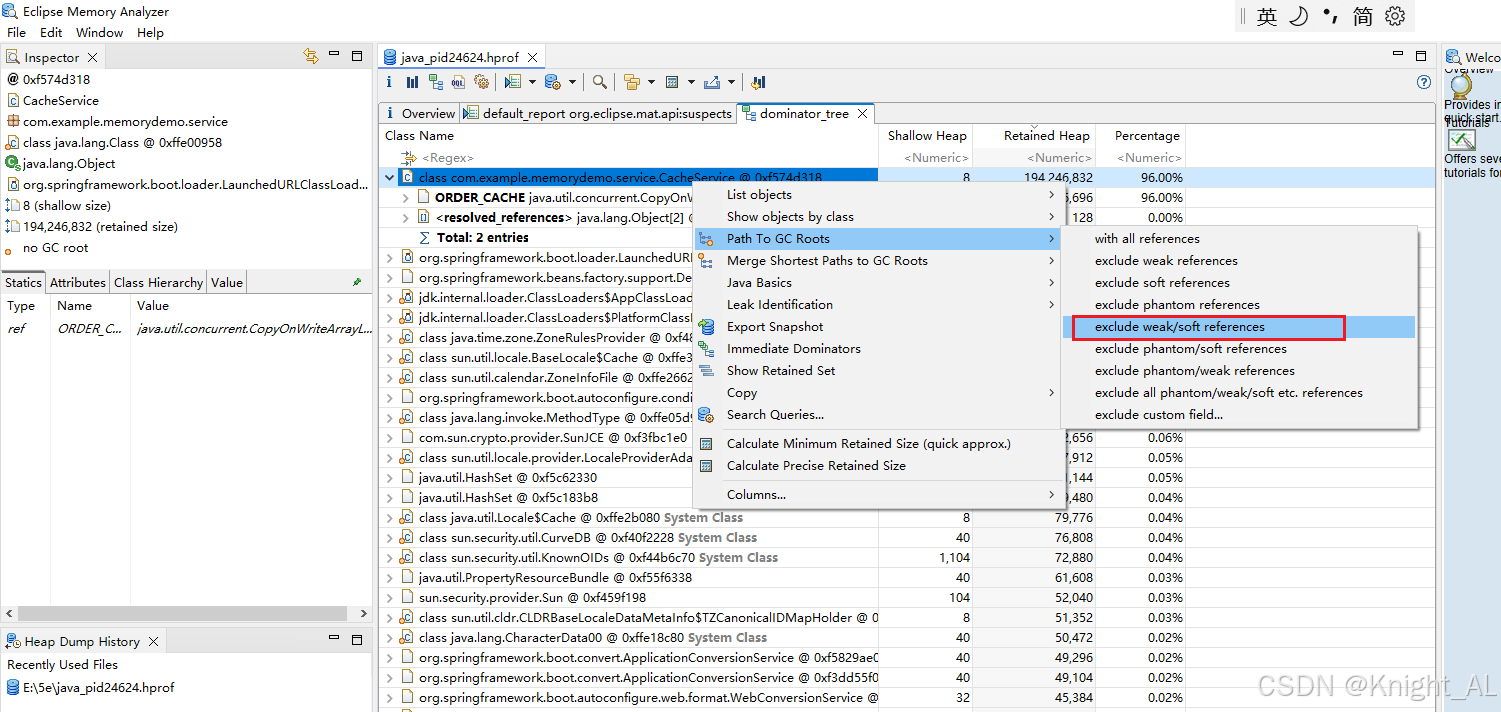Screen dimensions: 1501x712
Task: Click the Export toolbar icon
Action: pos(712,82)
